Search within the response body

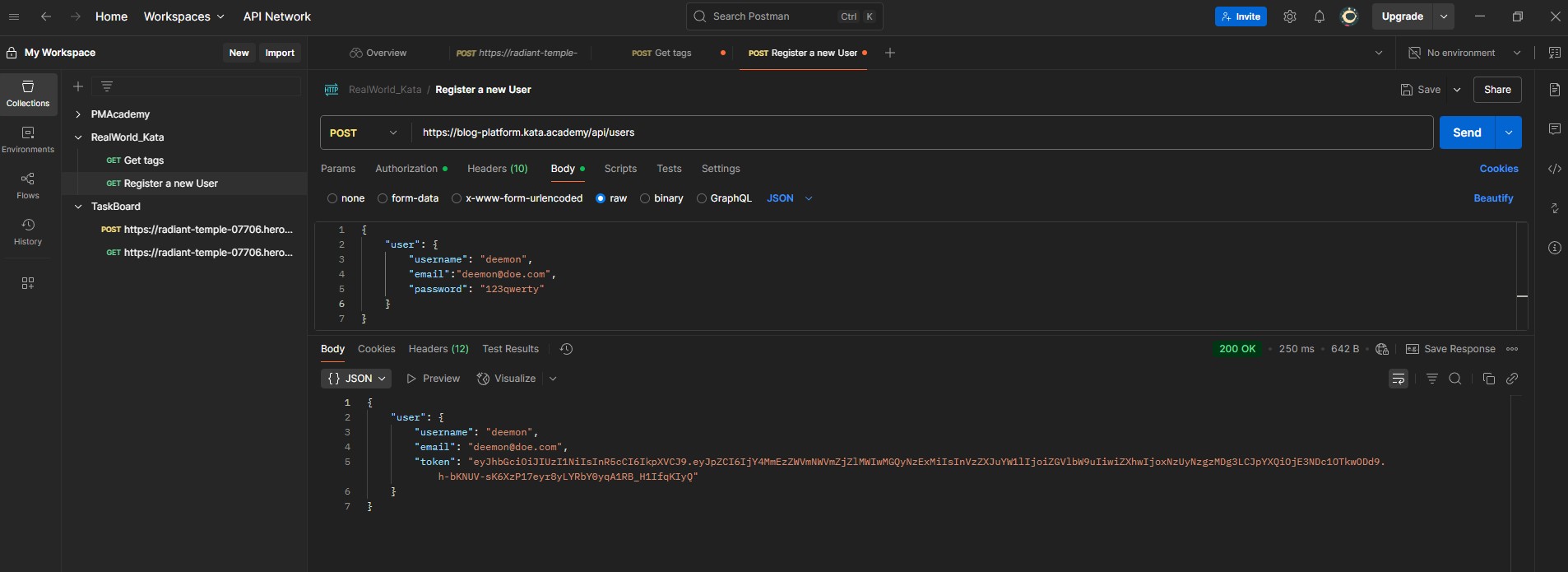[1455, 379]
